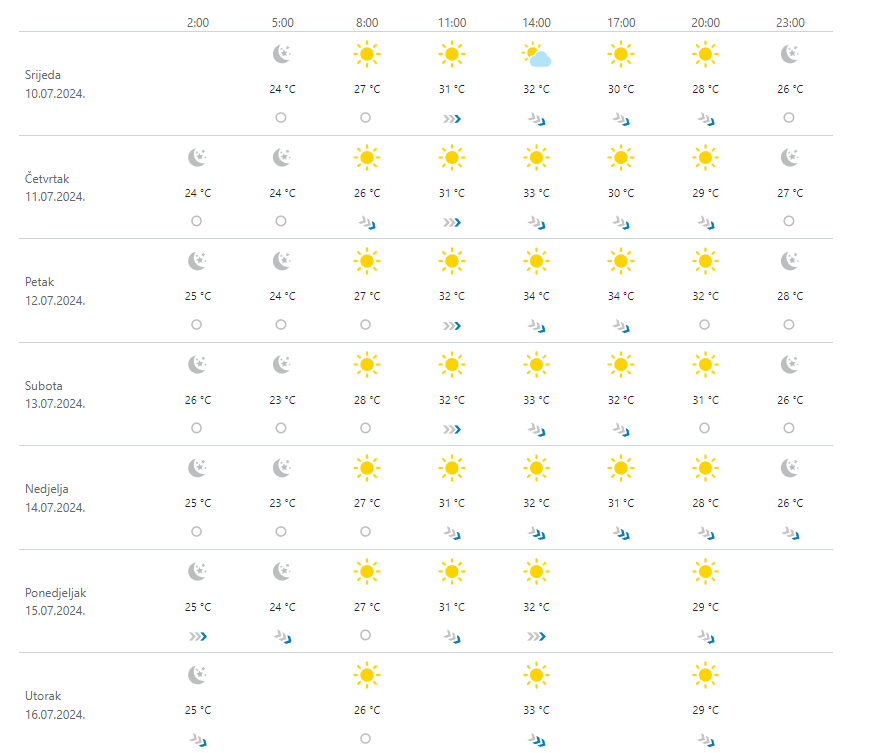
Task: Select the 23:00 column header
Action: (x=790, y=22)
